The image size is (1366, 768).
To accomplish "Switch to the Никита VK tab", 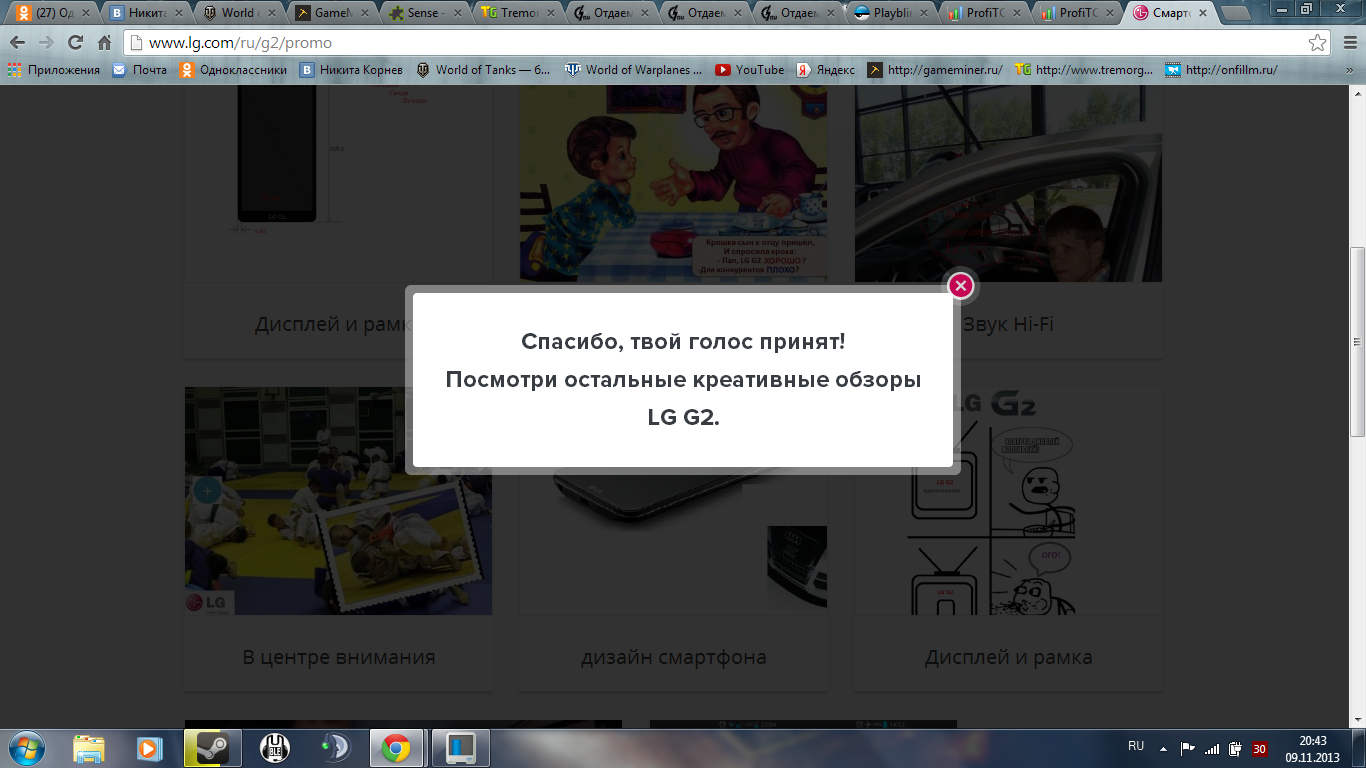I will pyautogui.click(x=145, y=13).
